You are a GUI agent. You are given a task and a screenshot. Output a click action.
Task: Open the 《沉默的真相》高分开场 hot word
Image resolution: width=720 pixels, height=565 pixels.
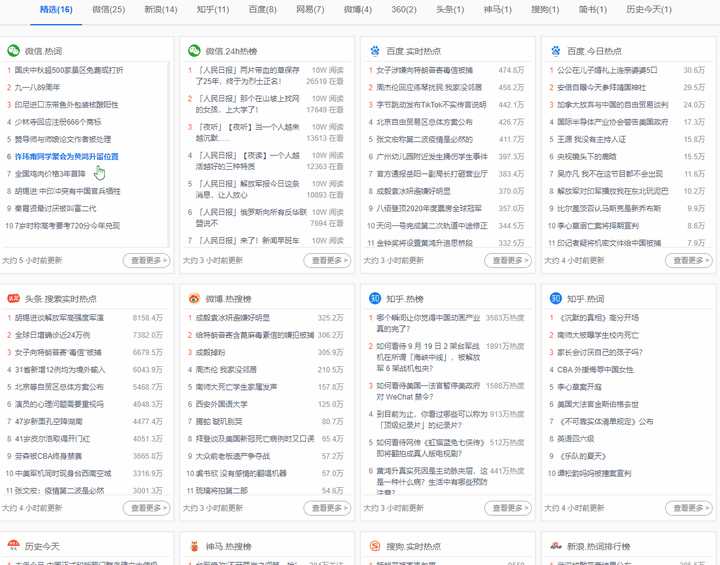[x=598, y=317]
